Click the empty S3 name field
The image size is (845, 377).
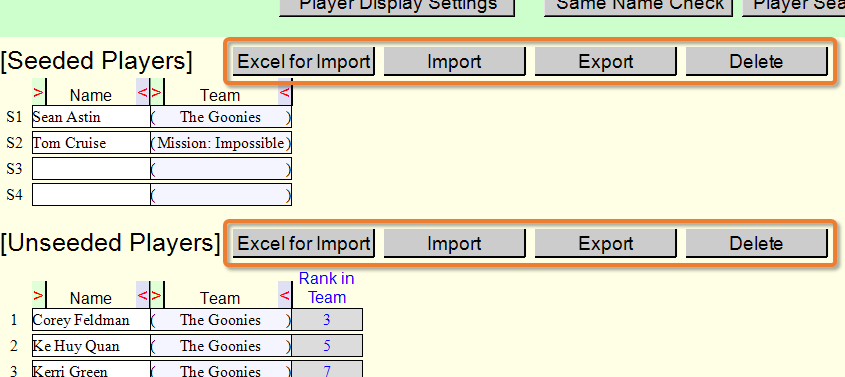tap(91, 169)
